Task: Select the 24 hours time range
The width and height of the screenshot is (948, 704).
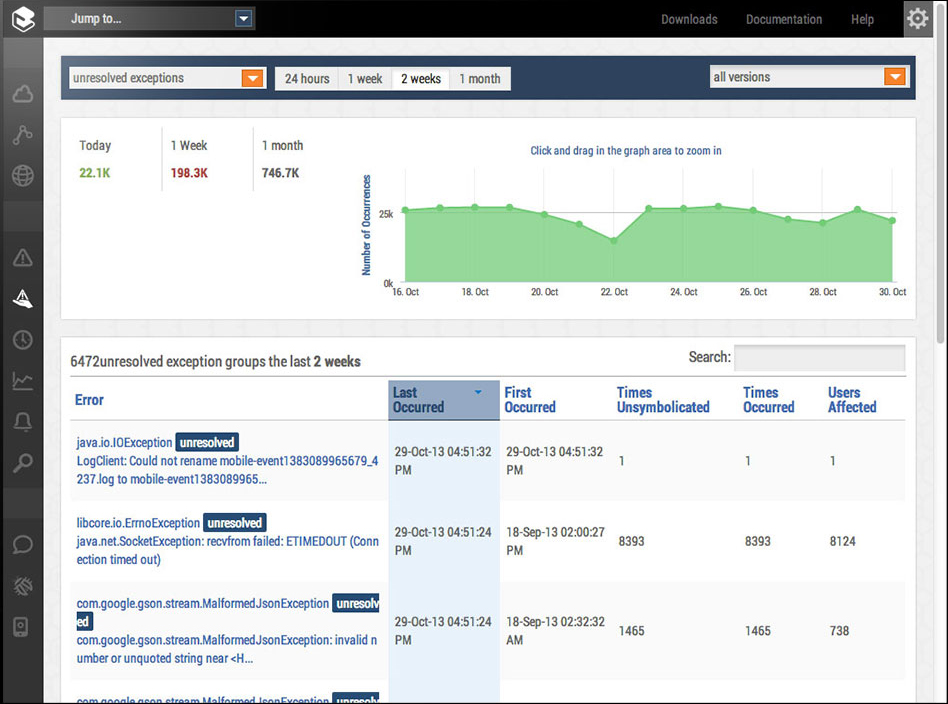Action: click(307, 79)
